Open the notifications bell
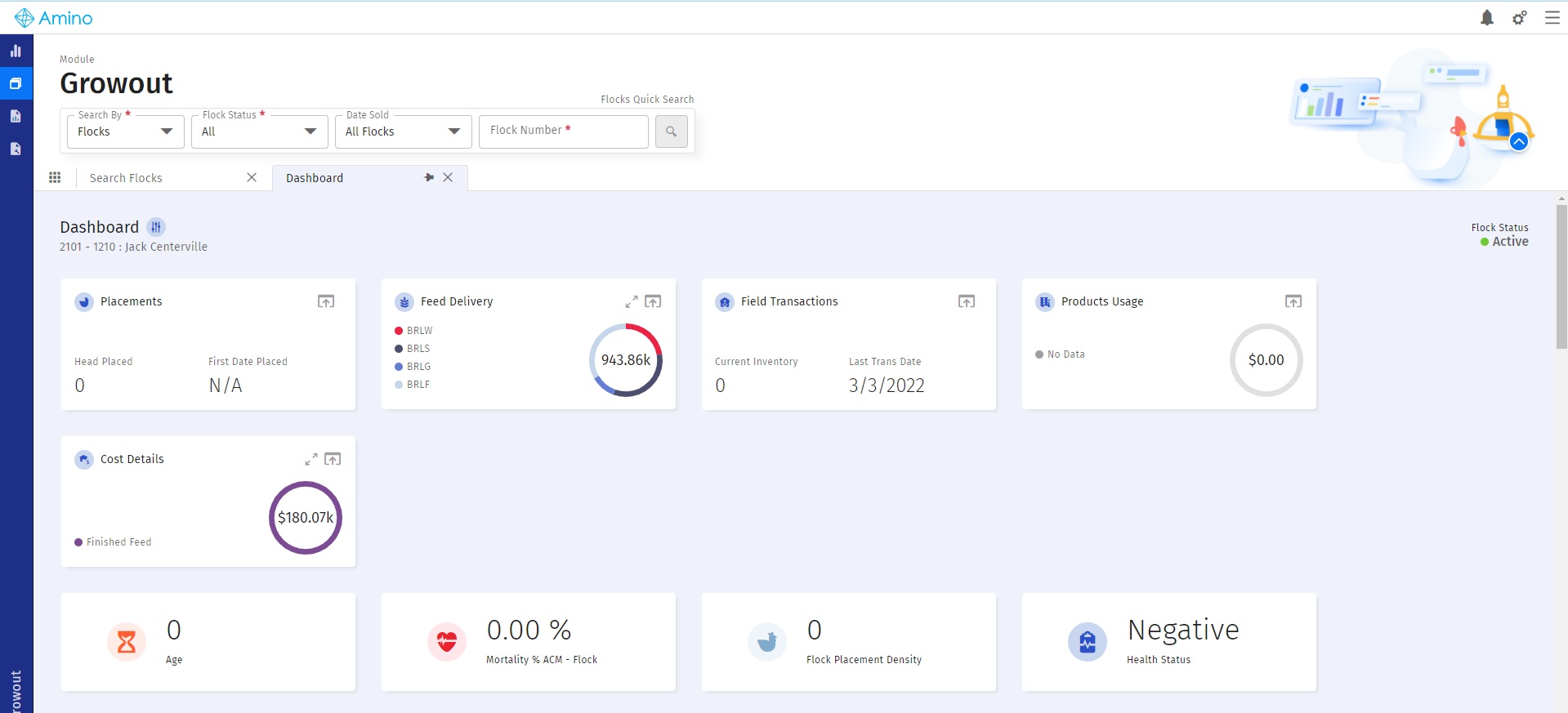Screen dimensions: 1568x713 coord(1487,18)
